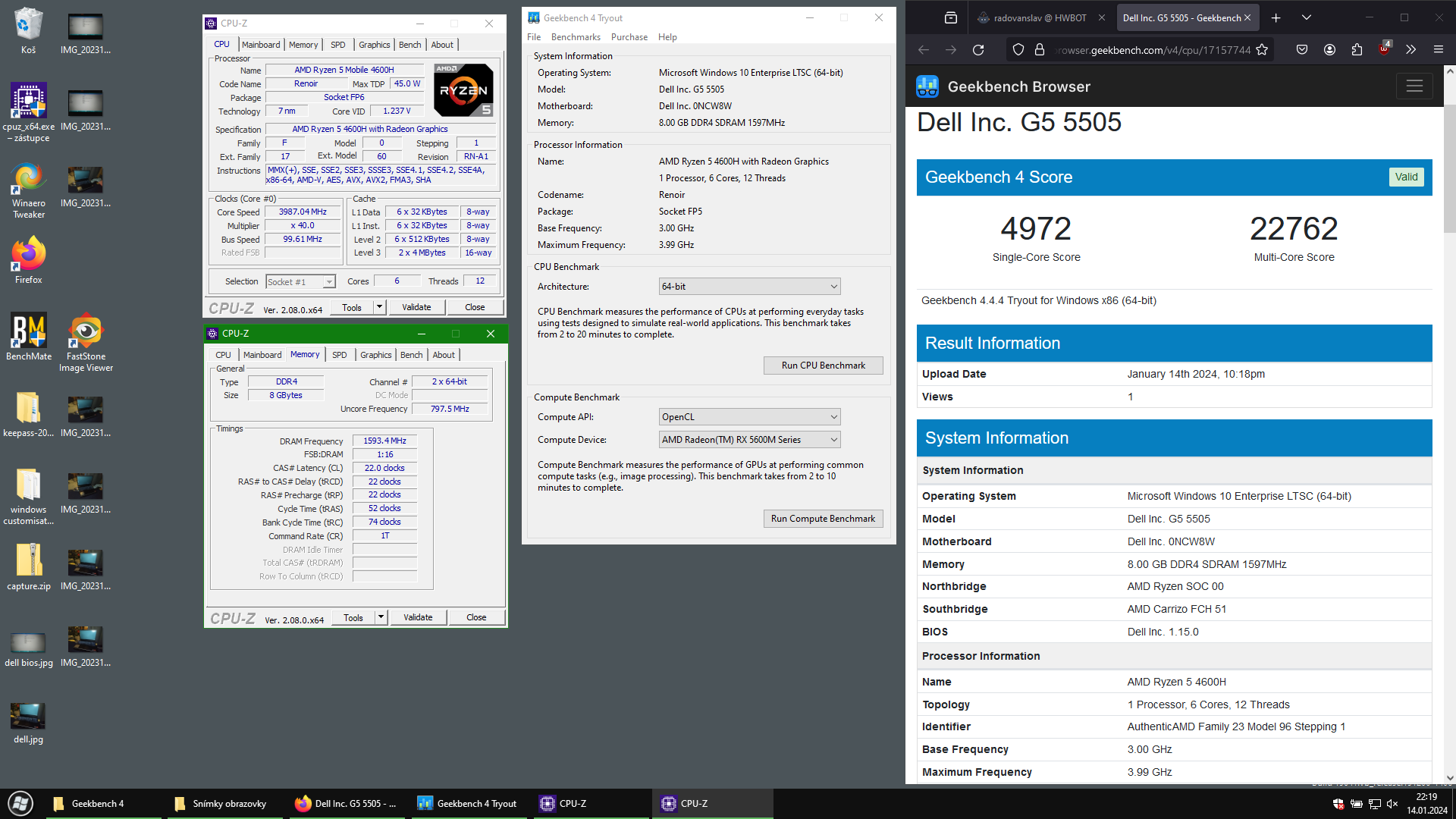
Task: Open the Recycle Bin (Koš) desktop icon
Action: coord(28,31)
